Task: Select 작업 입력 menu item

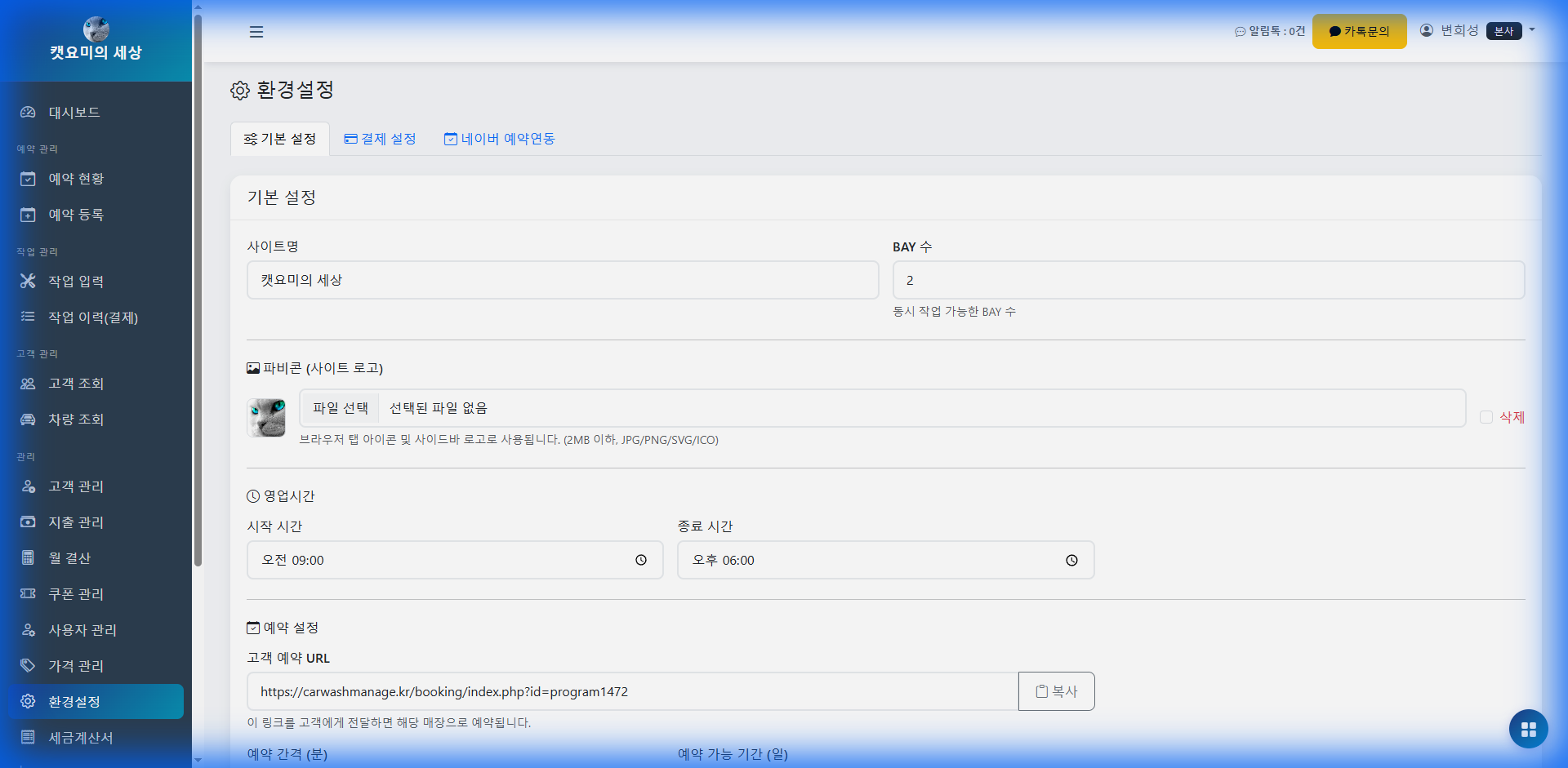Action: pos(96,282)
